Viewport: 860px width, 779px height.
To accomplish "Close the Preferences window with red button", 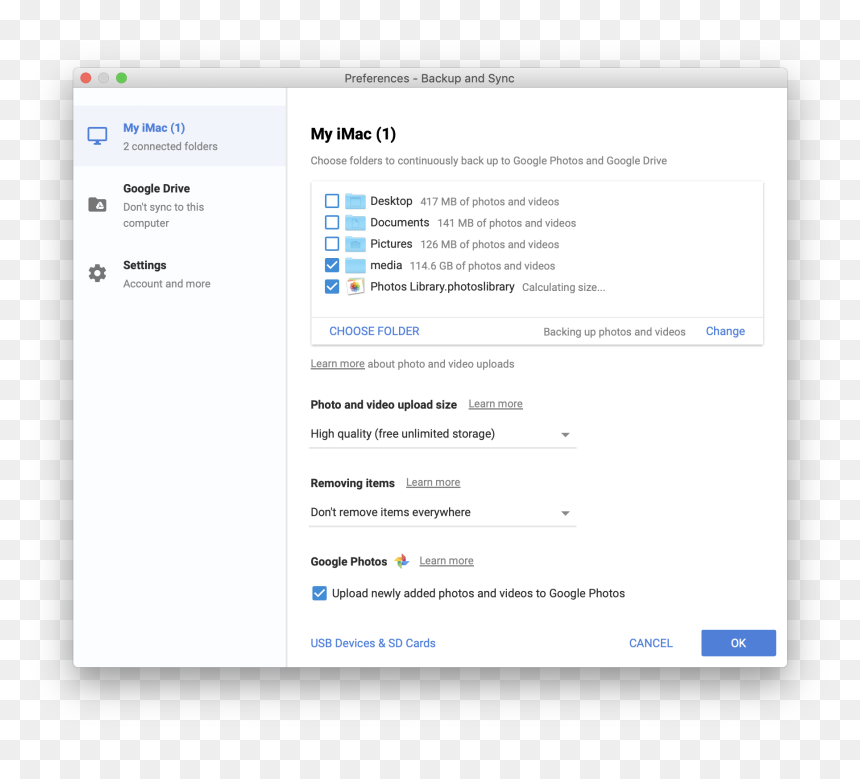I will pos(86,78).
